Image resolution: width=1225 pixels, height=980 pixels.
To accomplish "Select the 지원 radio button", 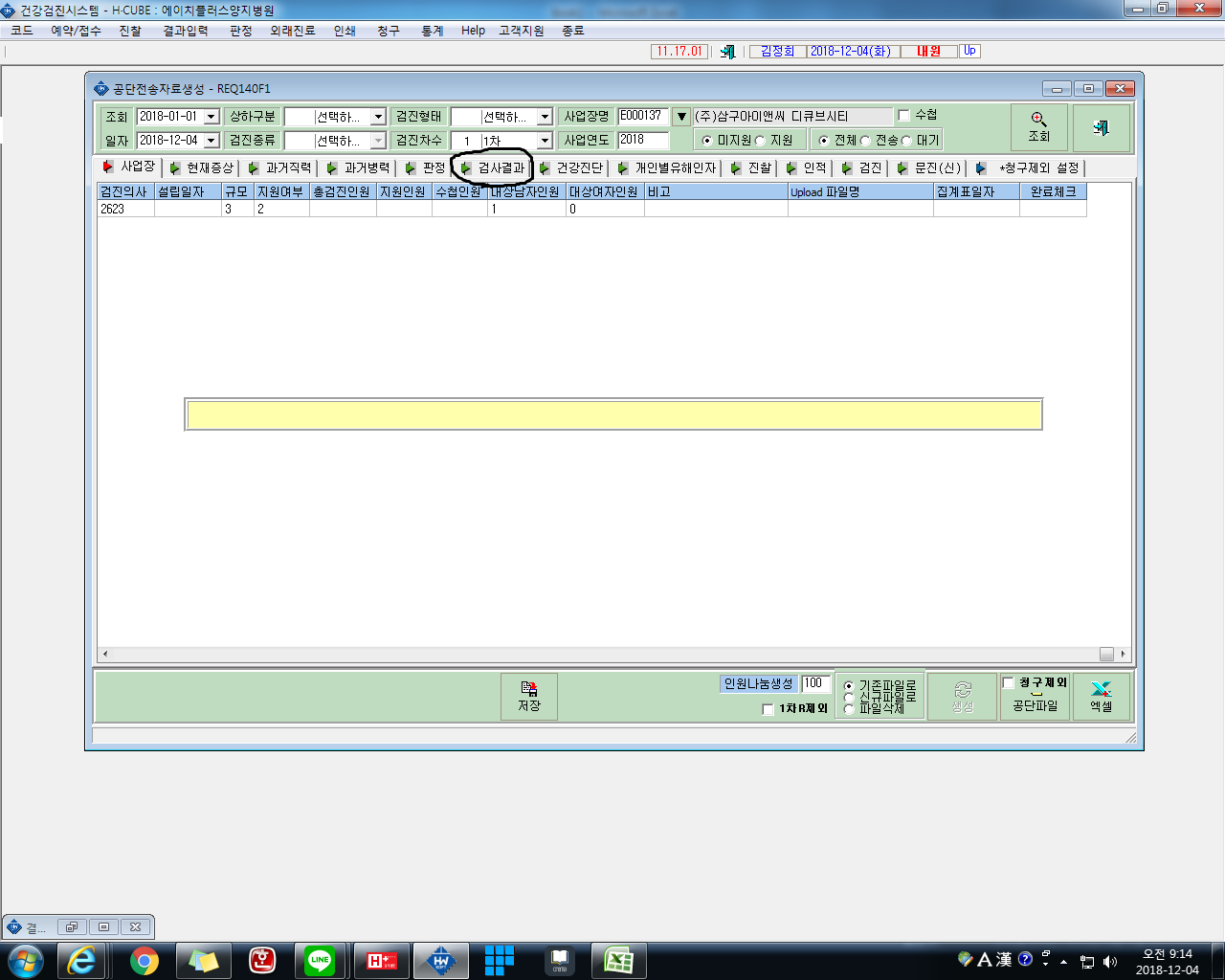I will point(761,141).
